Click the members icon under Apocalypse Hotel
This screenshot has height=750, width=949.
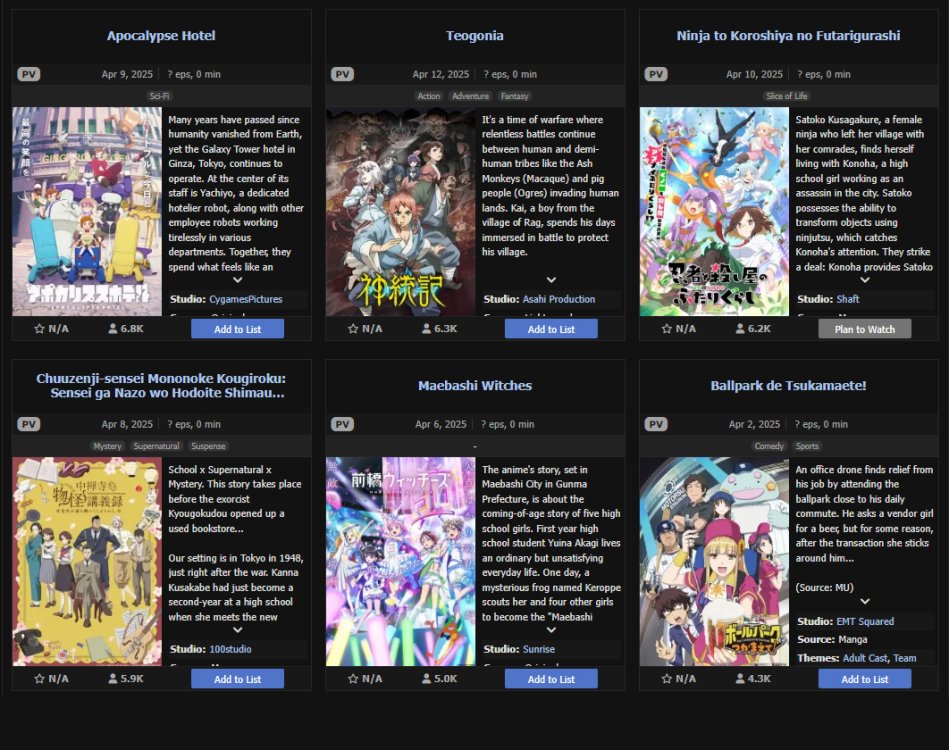pyautogui.click(x=113, y=329)
